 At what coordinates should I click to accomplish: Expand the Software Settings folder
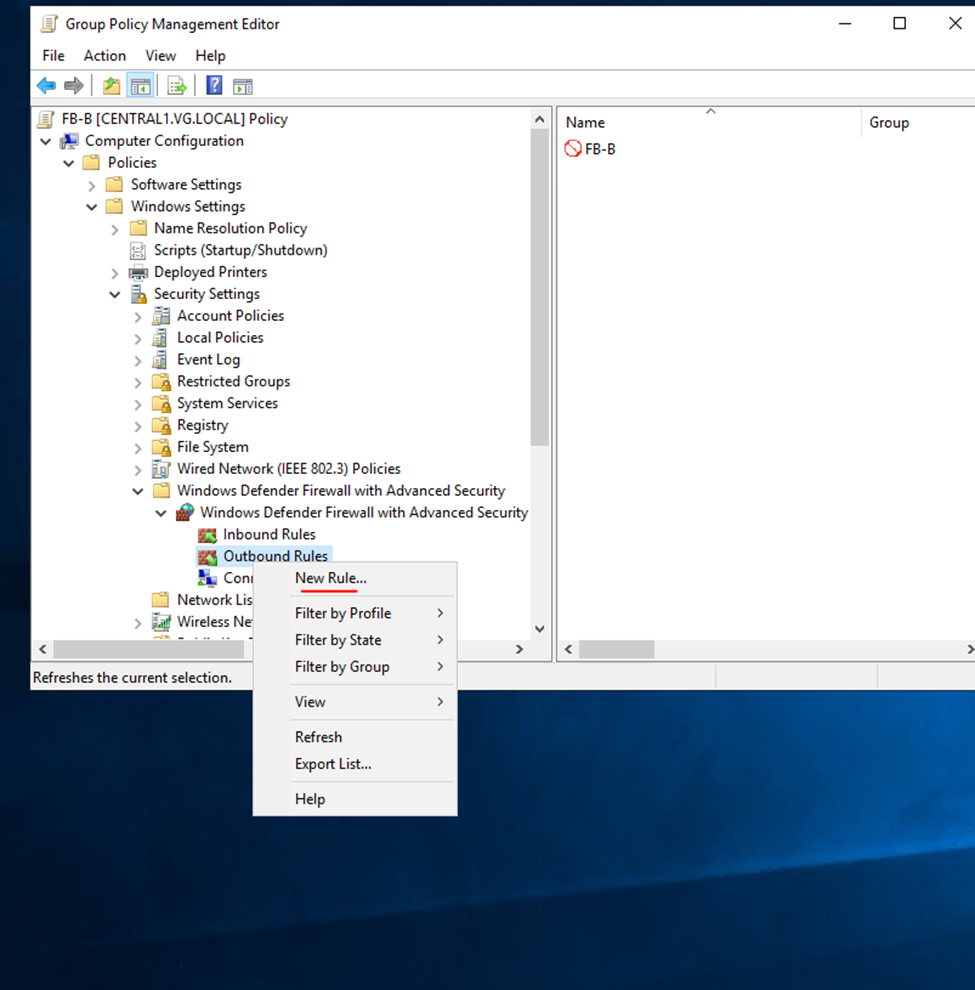pyautogui.click(x=92, y=185)
